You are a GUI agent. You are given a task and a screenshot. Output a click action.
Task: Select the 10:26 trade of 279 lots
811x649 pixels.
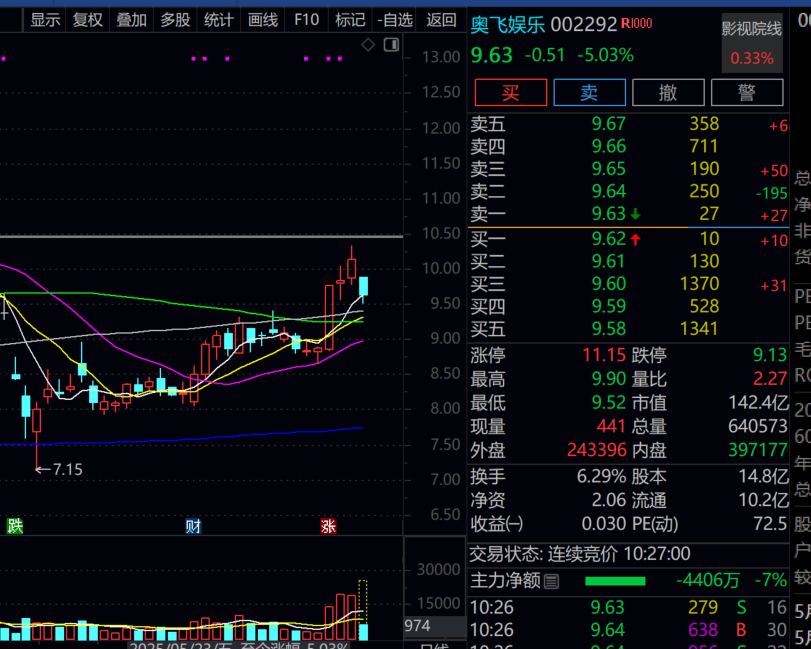pyautogui.click(x=628, y=607)
